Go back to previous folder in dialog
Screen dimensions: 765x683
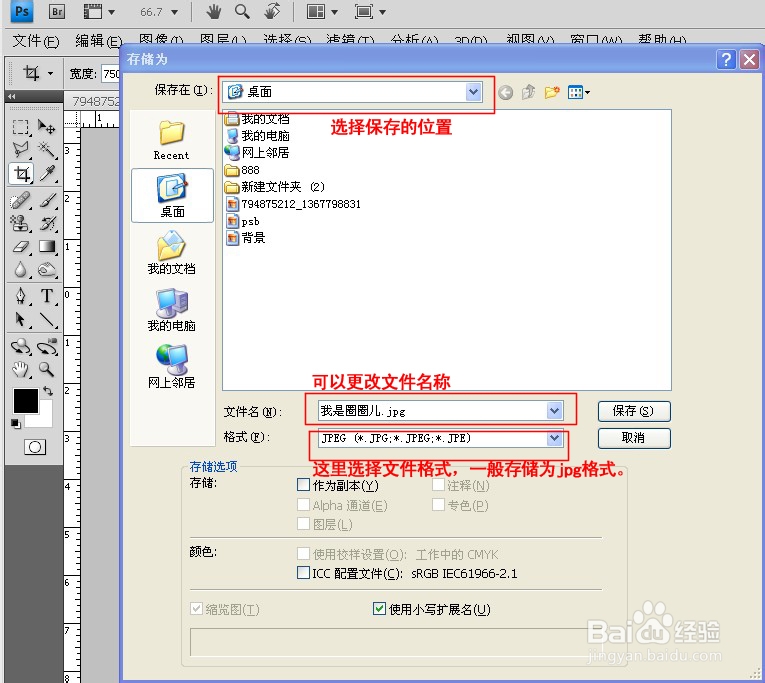[506, 92]
